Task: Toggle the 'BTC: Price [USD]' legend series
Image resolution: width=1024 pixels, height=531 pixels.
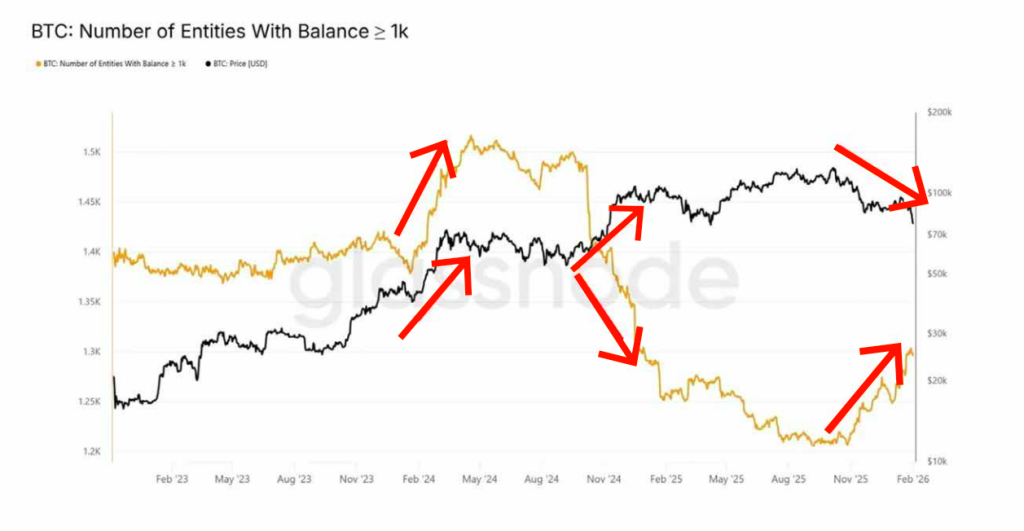Action: coord(240,63)
